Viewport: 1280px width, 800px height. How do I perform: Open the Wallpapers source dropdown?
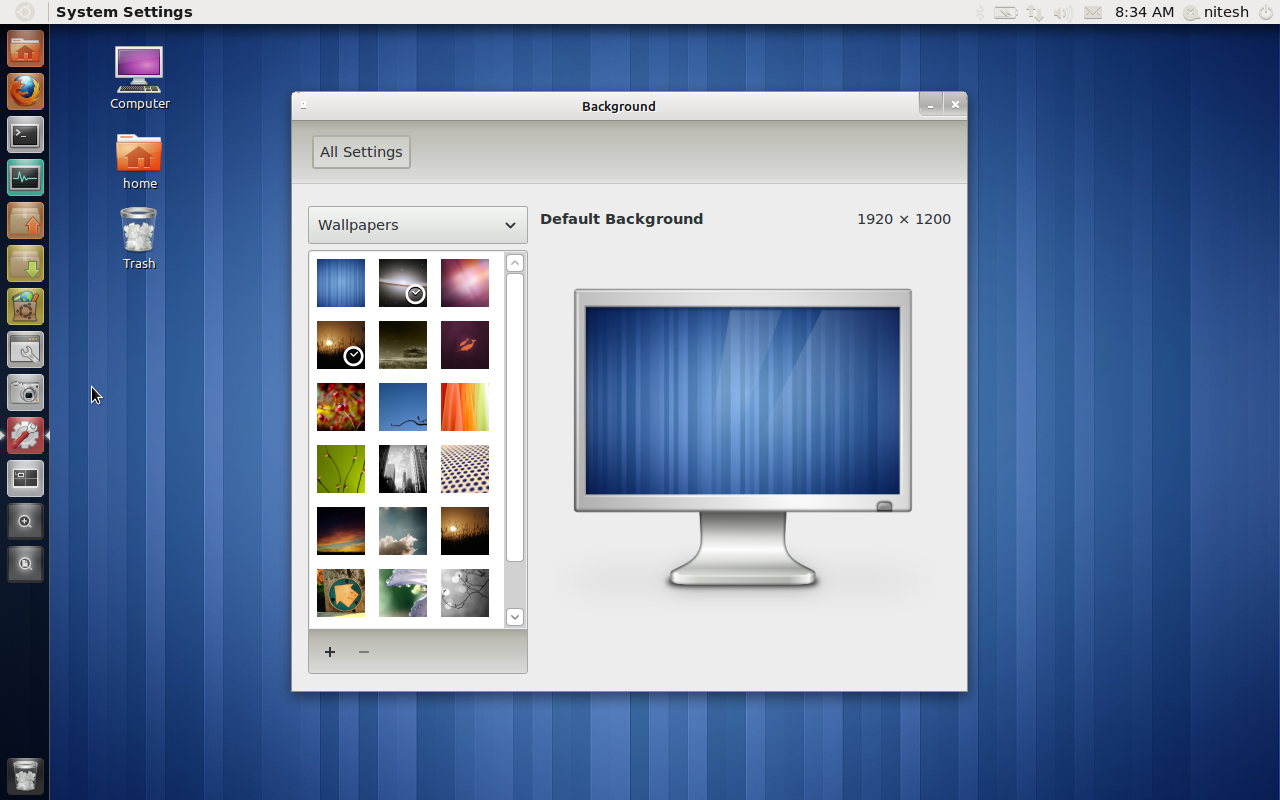coord(417,225)
